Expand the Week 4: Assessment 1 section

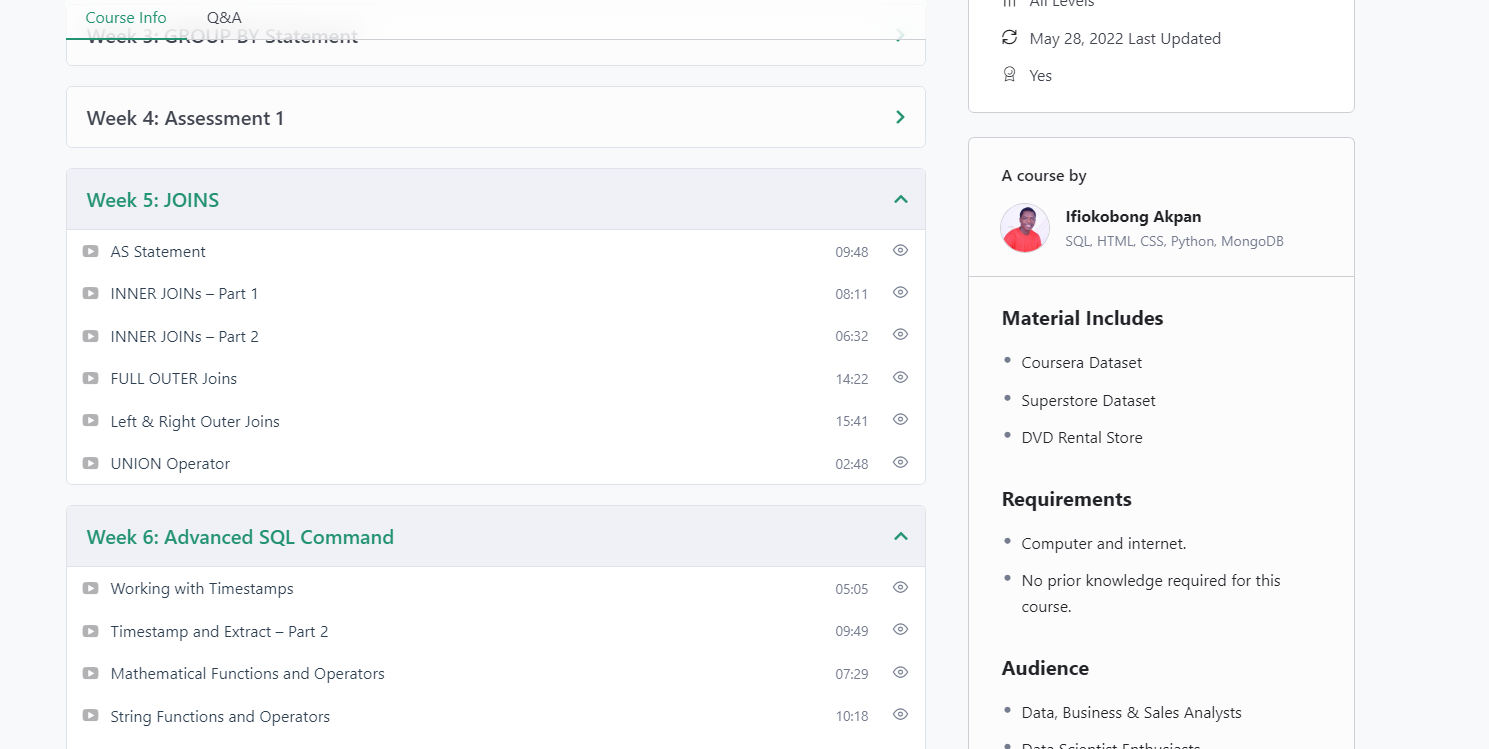[x=899, y=118]
